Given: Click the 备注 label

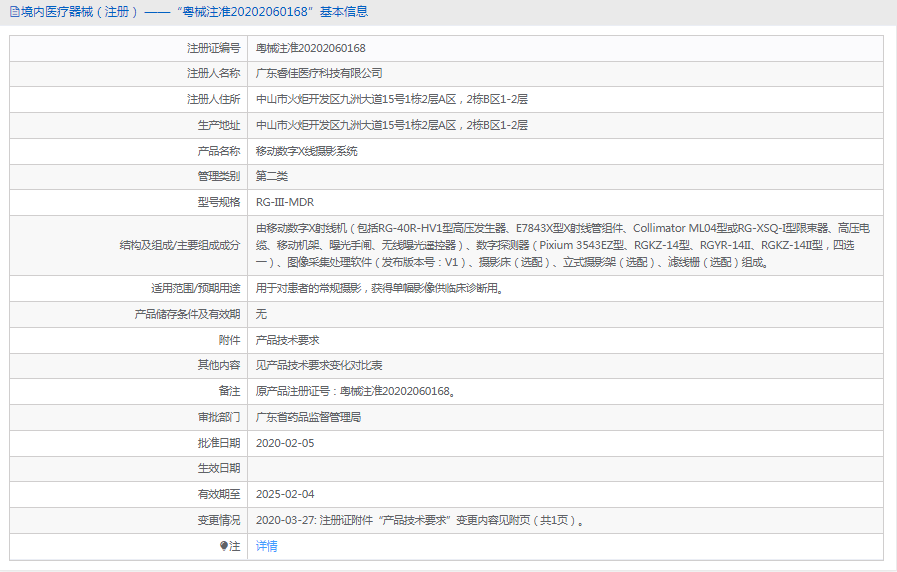Looking at the screenshot, I should (x=229, y=392).
